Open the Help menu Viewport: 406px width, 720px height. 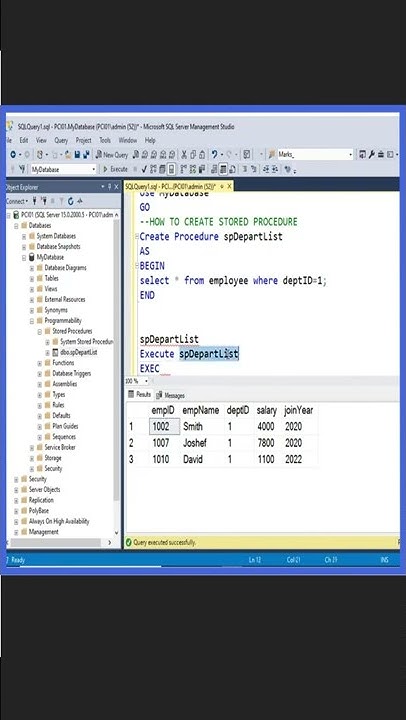[x=150, y=140]
